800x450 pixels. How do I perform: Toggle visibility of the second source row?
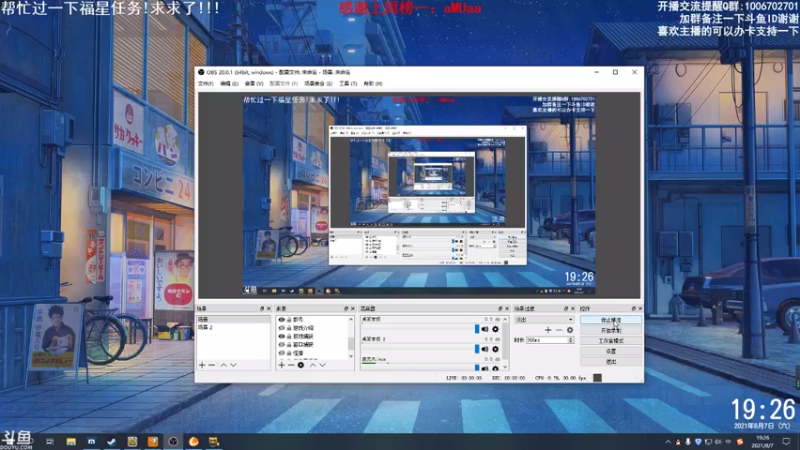(x=282, y=328)
